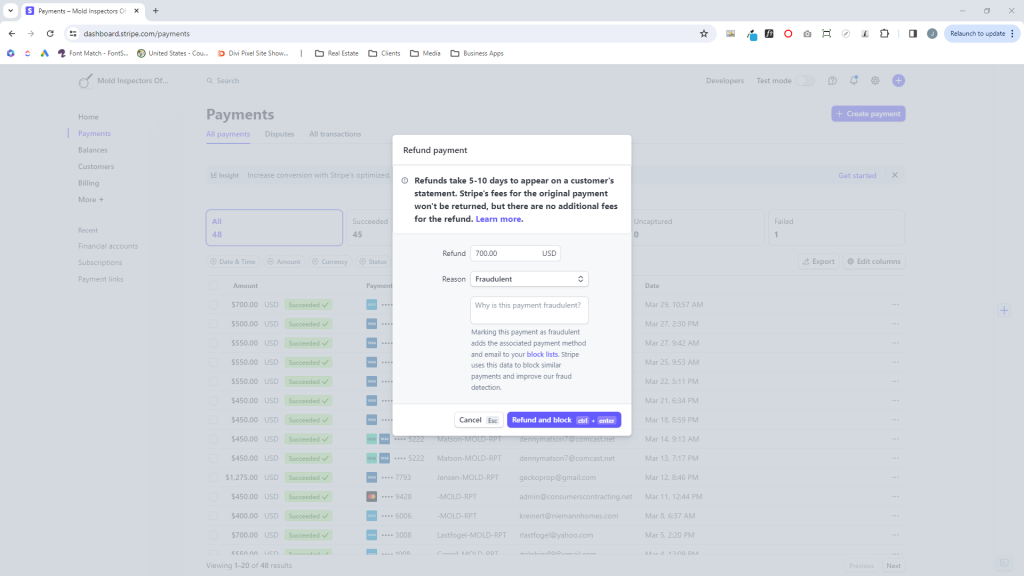Select the Uncaptured filter card
This screenshot has width=1024, height=576.
[x=696, y=227]
